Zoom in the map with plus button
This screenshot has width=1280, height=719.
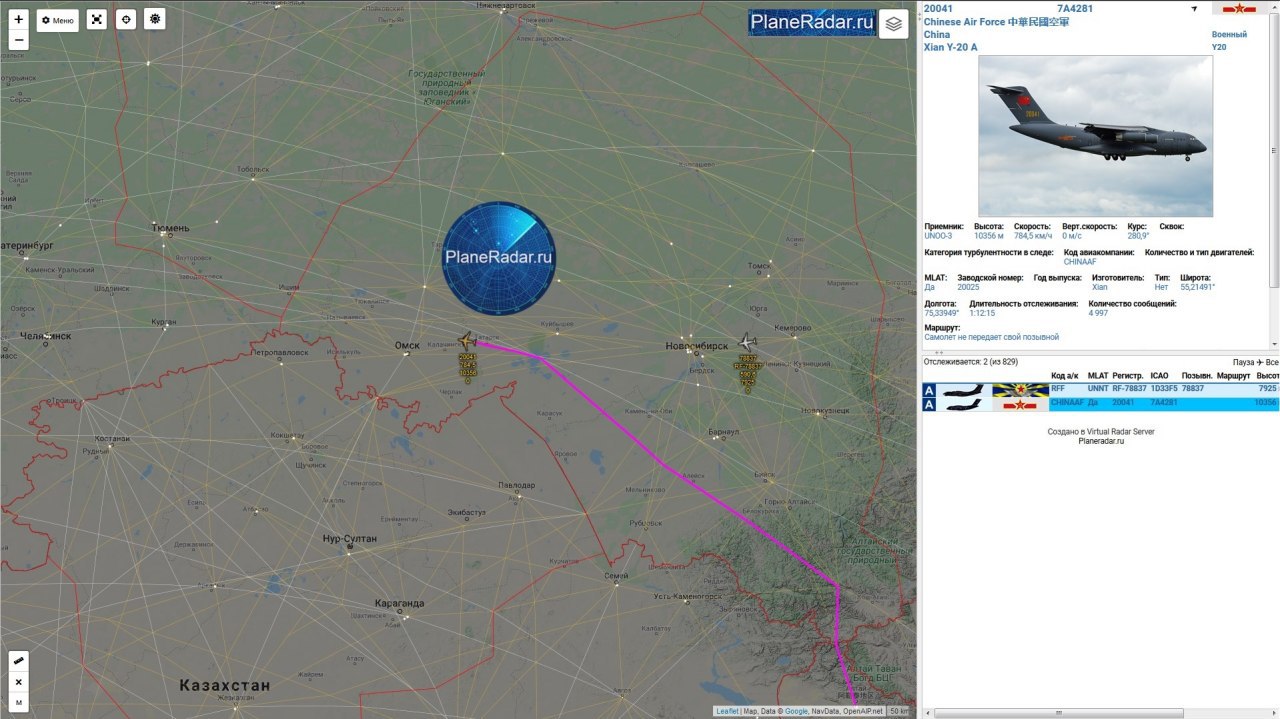18,19
